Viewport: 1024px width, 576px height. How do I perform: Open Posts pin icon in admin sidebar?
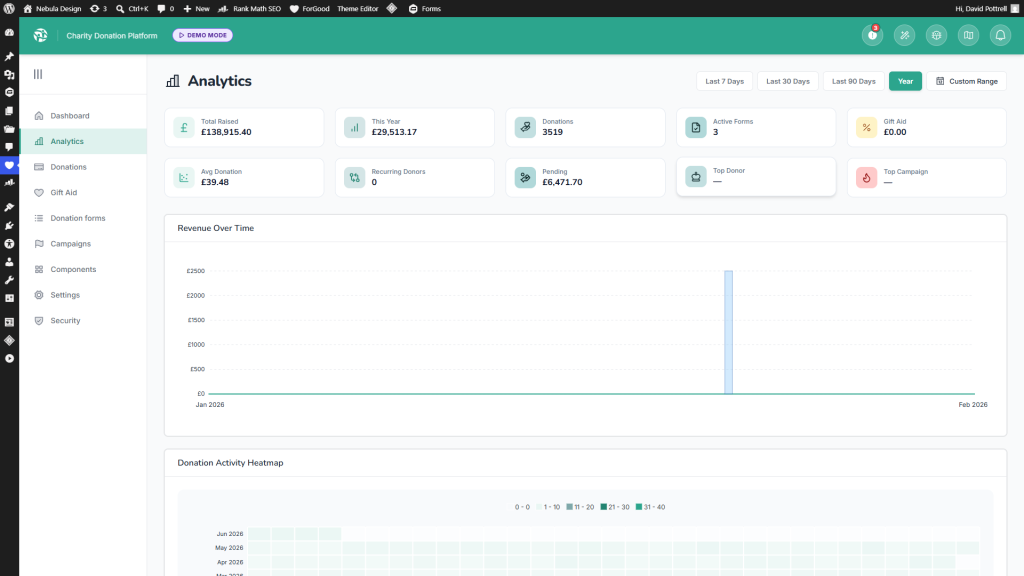point(9,57)
